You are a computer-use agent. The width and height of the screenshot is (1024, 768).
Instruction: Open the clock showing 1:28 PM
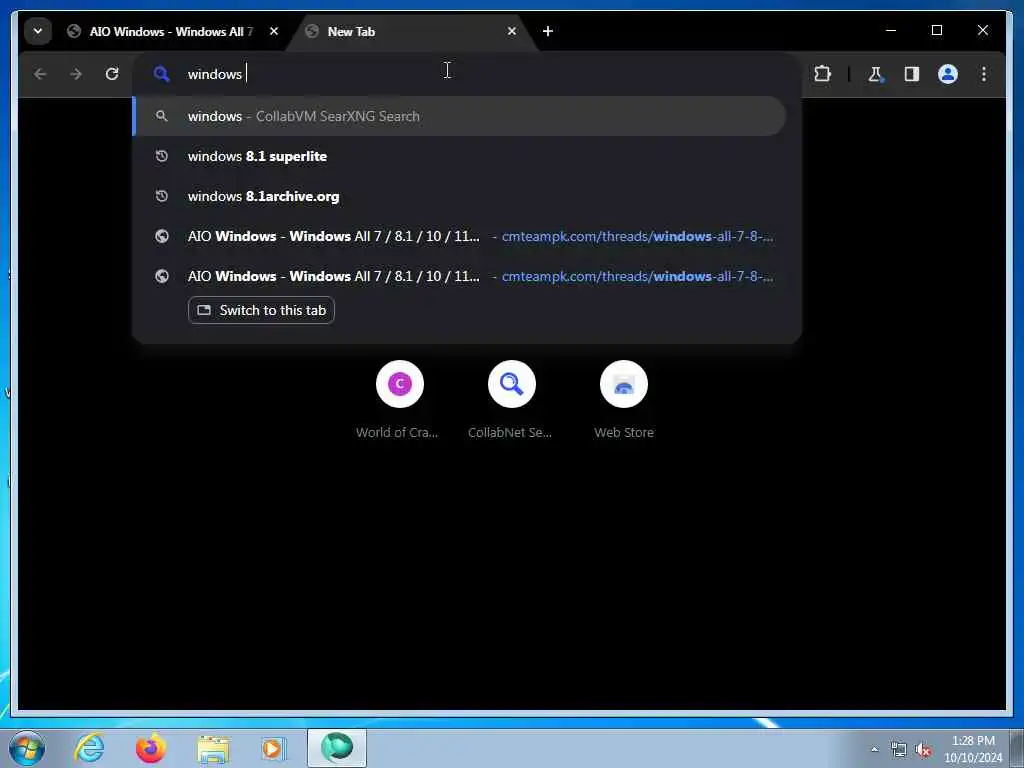(x=973, y=749)
